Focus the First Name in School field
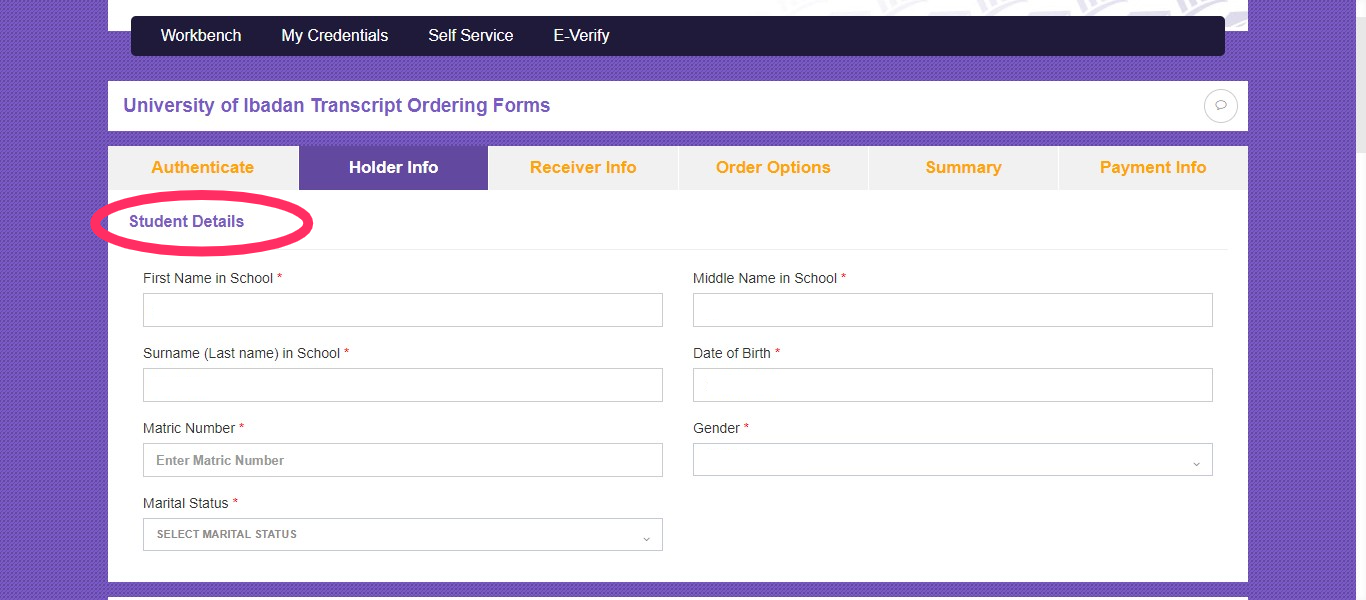Viewport: 1366px width, 600px height. tap(402, 310)
